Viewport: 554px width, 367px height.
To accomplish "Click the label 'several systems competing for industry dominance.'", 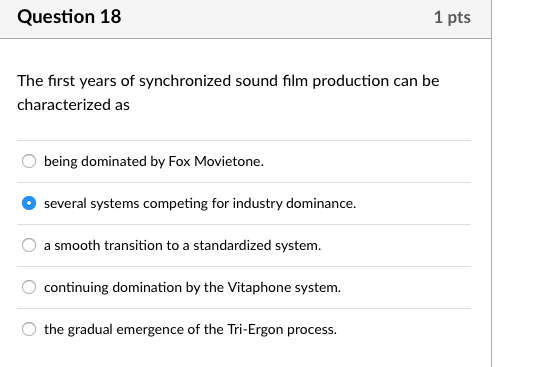I will point(200,203).
